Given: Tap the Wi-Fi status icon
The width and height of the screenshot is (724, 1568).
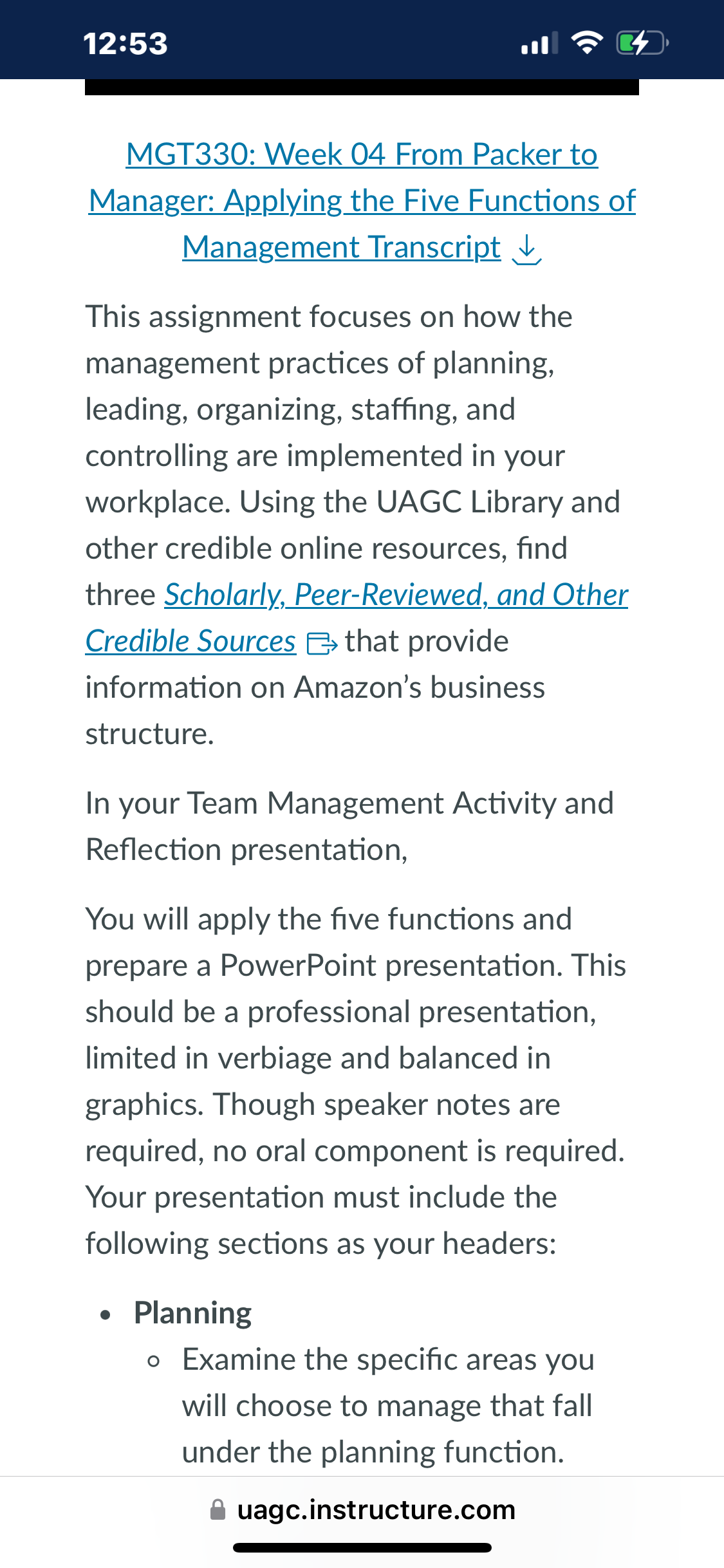Looking at the screenshot, I should [587, 43].
